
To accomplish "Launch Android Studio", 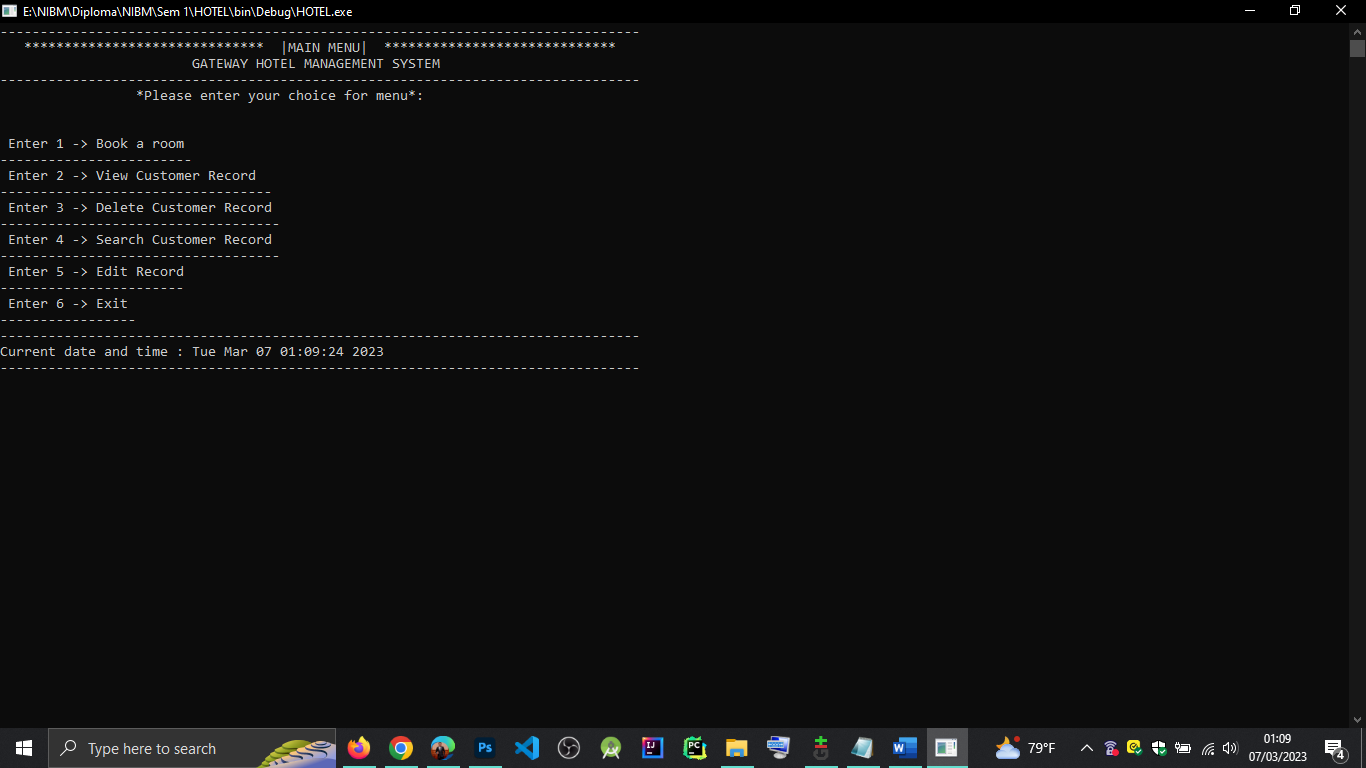I will (x=611, y=748).
